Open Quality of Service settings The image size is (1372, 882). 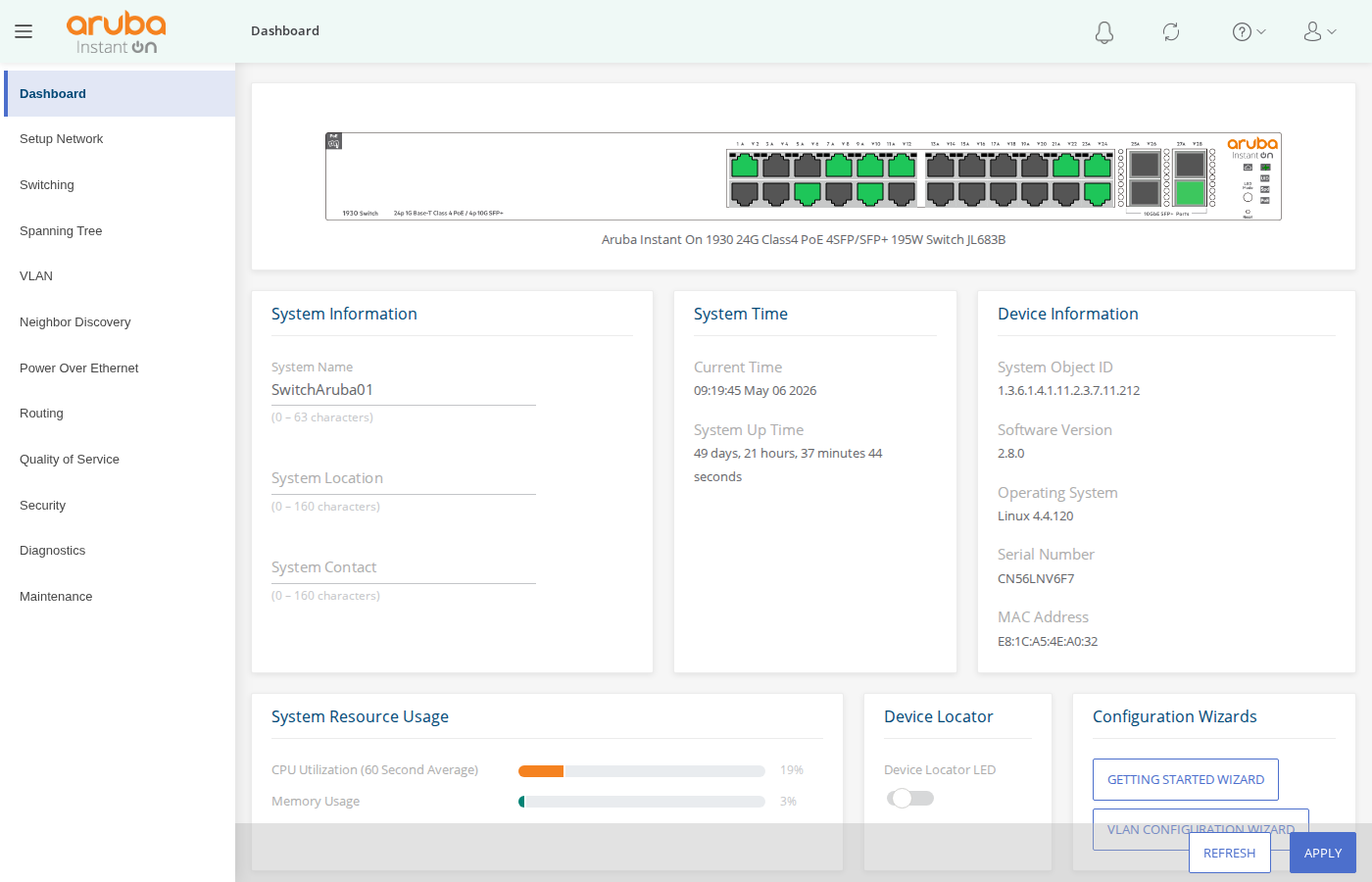pos(120,460)
